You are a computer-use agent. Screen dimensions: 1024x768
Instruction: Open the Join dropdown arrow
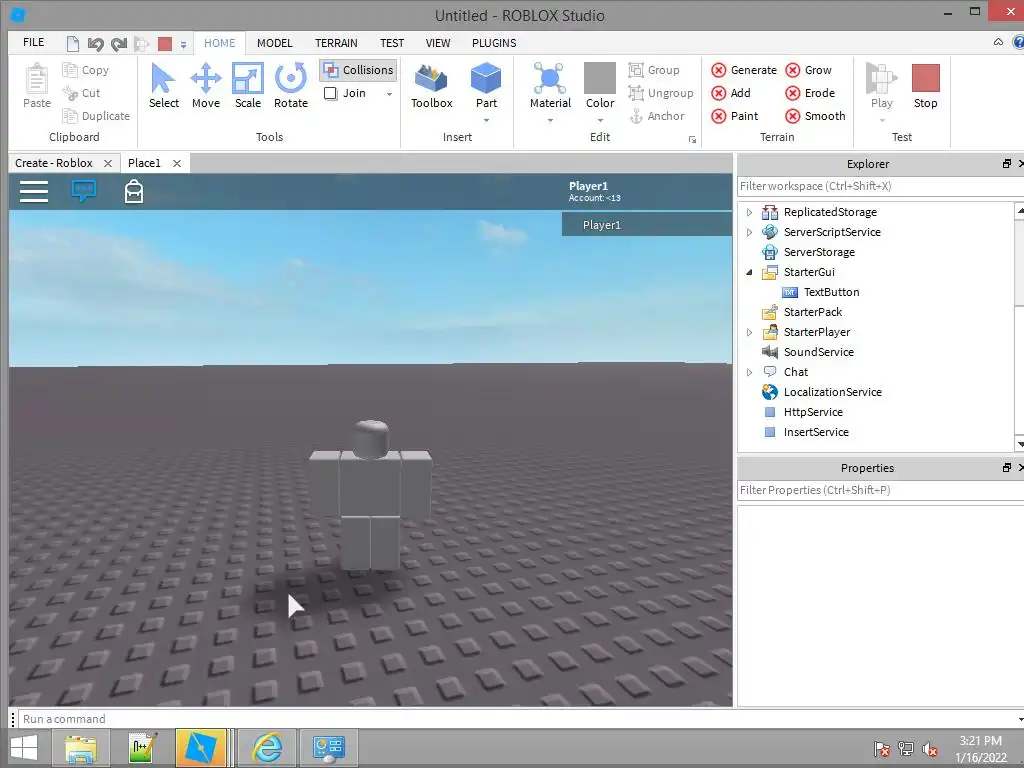point(389,94)
